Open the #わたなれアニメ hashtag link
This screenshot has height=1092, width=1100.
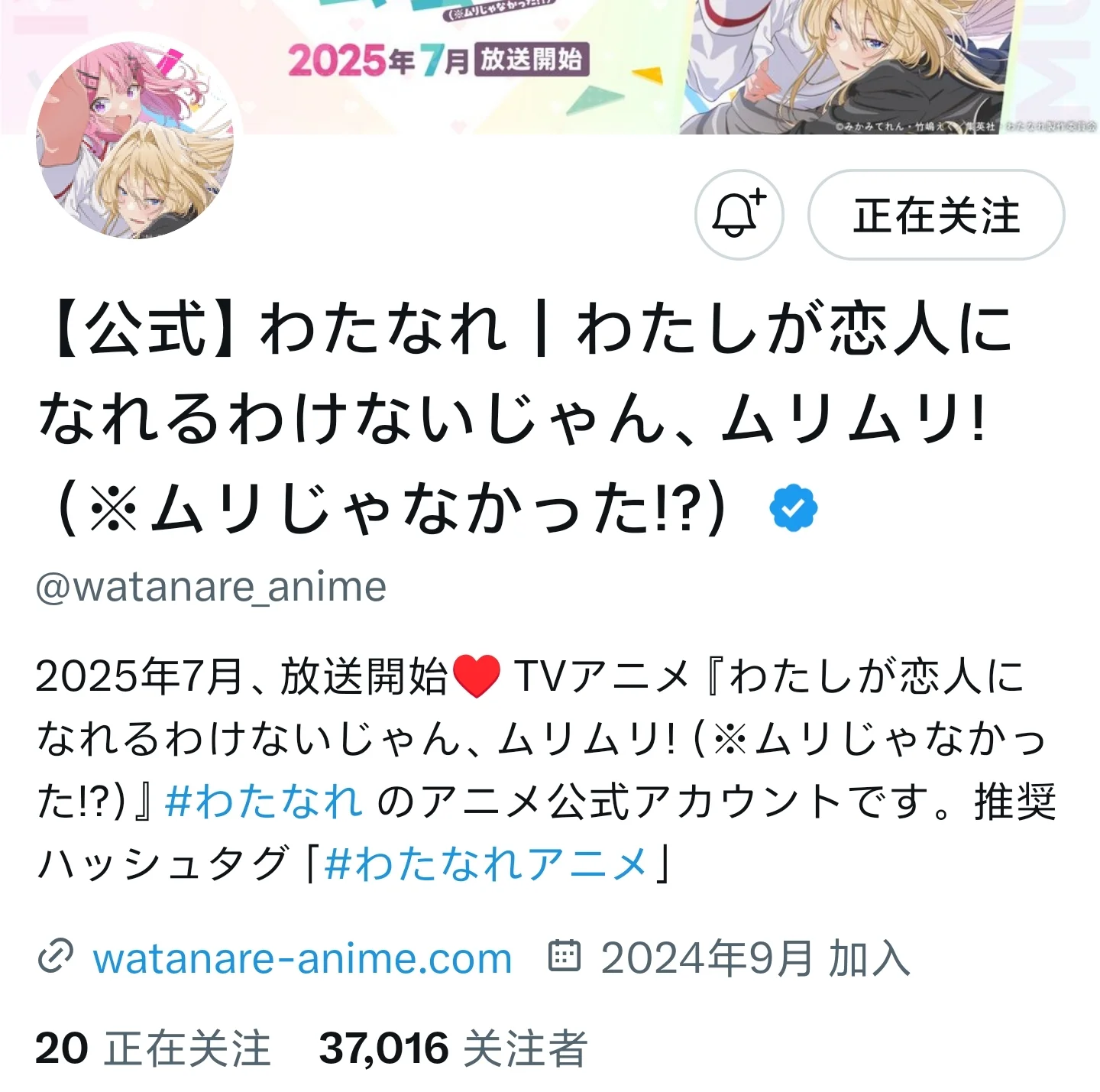(x=487, y=864)
